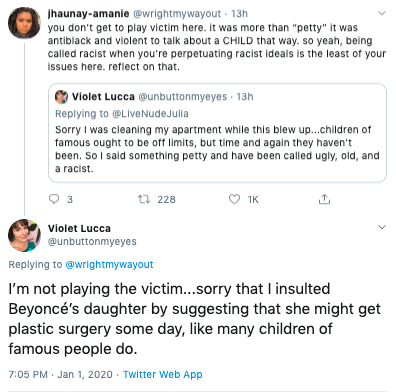The height and width of the screenshot is (392, 396).
Task: Click the 7:05 PM Jan 1, 2020 timestamp
Action: 60,374
